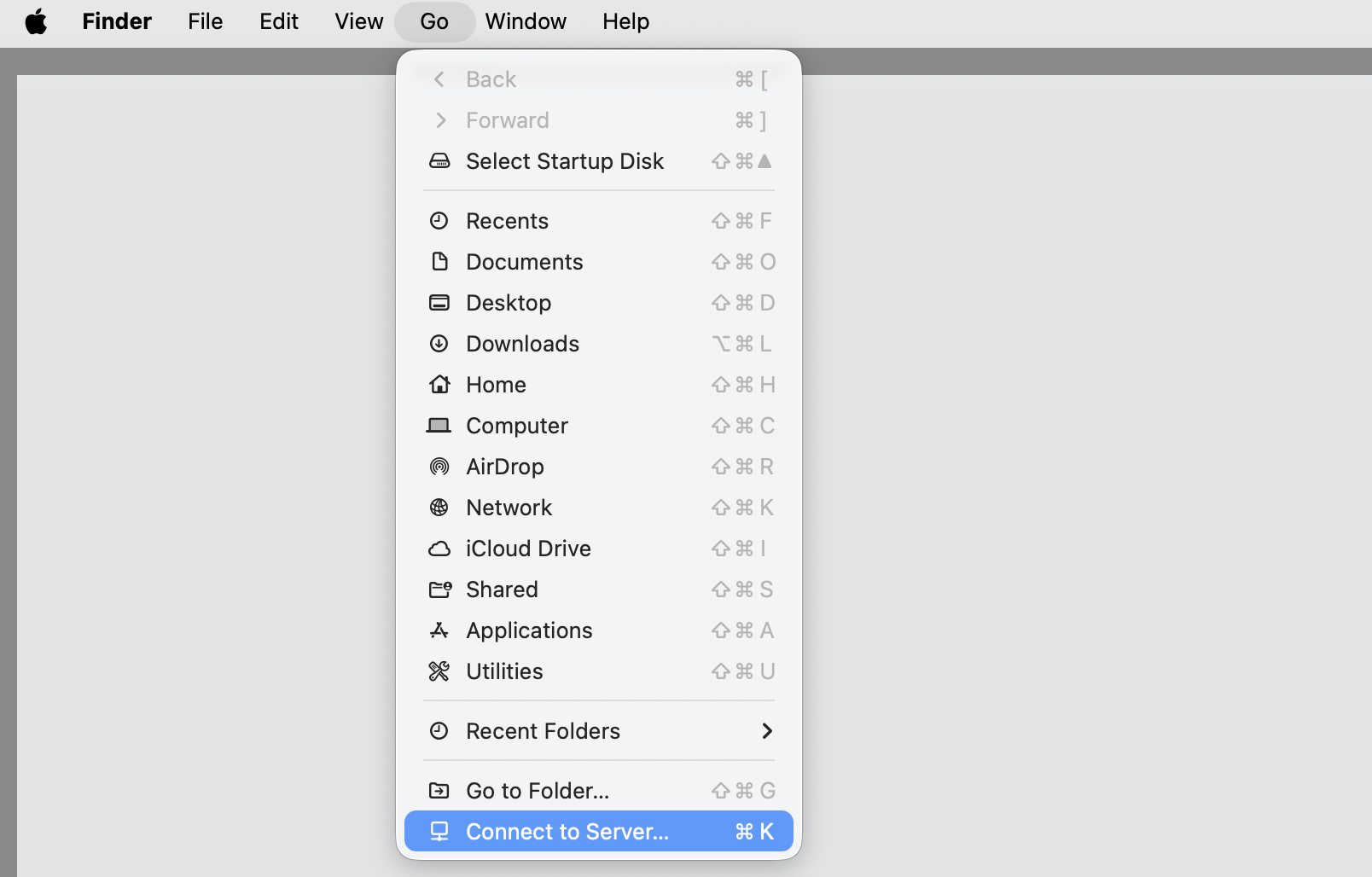This screenshot has width=1372, height=877.
Task: Go to Documents folder
Action: (599, 262)
